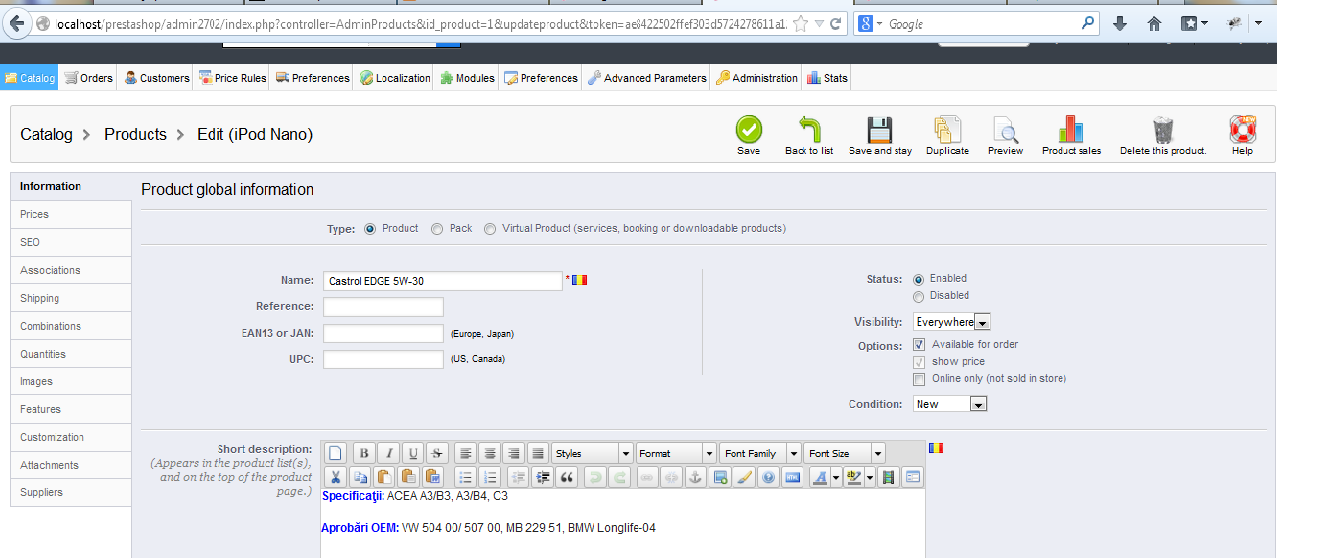Image resolution: width=1342 pixels, height=558 pixels.
Task: Click the Insert anchor icon
Action: point(695,477)
